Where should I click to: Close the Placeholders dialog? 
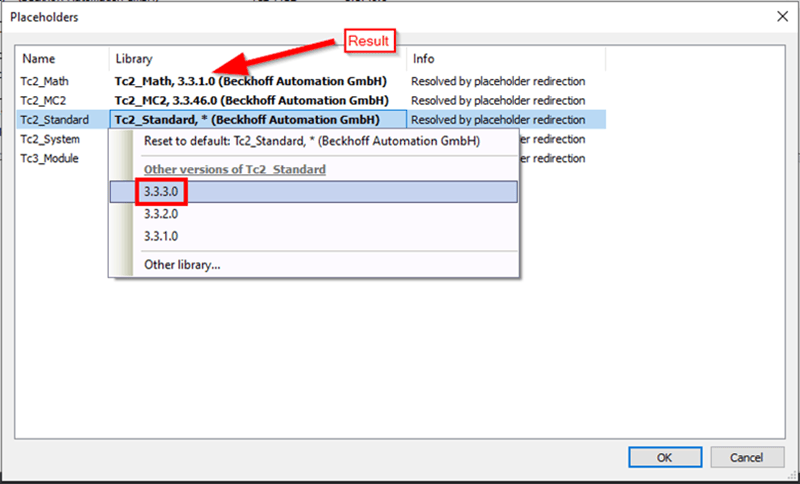point(782,17)
